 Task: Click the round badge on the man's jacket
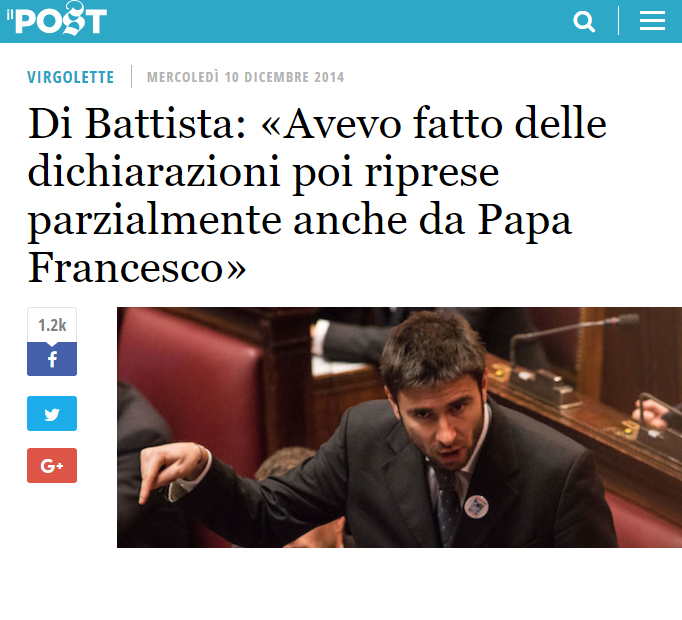(476, 506)
